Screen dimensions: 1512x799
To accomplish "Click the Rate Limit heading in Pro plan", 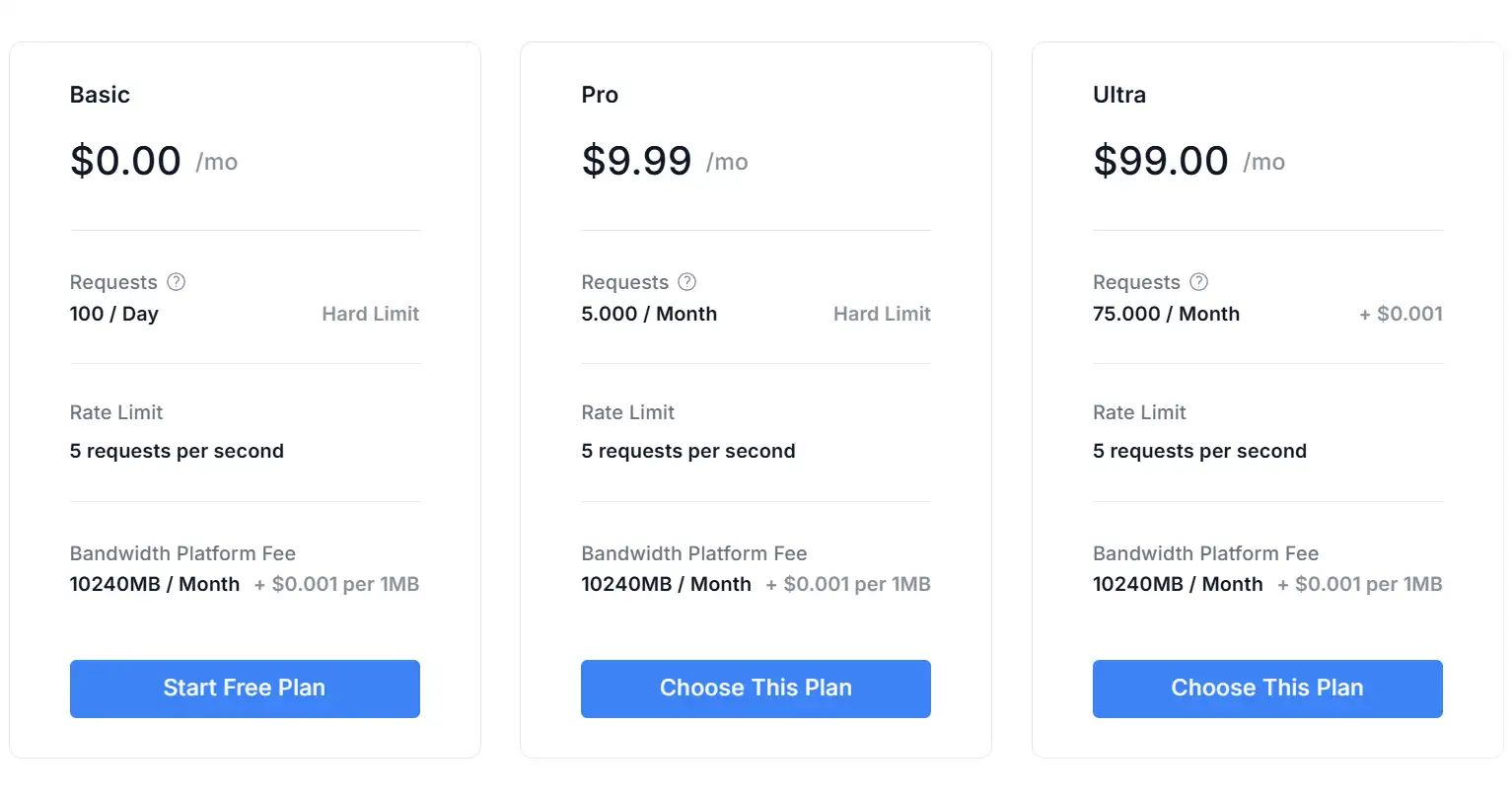I will (628, 412).
